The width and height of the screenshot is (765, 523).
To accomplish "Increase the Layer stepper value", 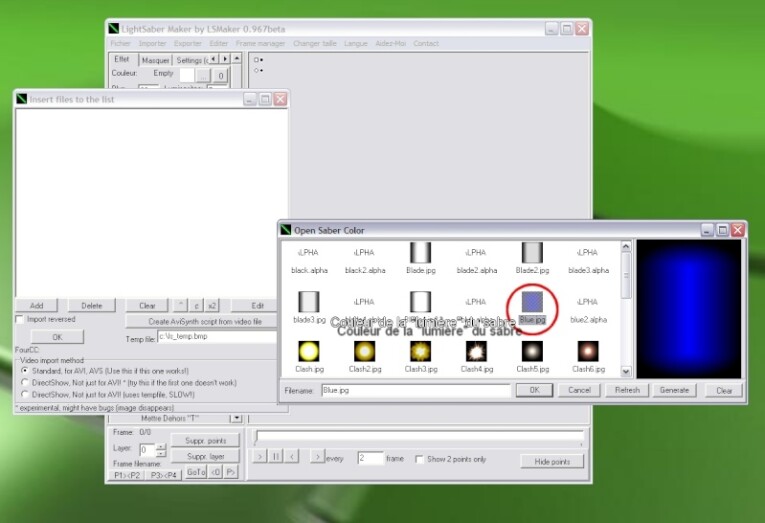I will coord(161,446).
